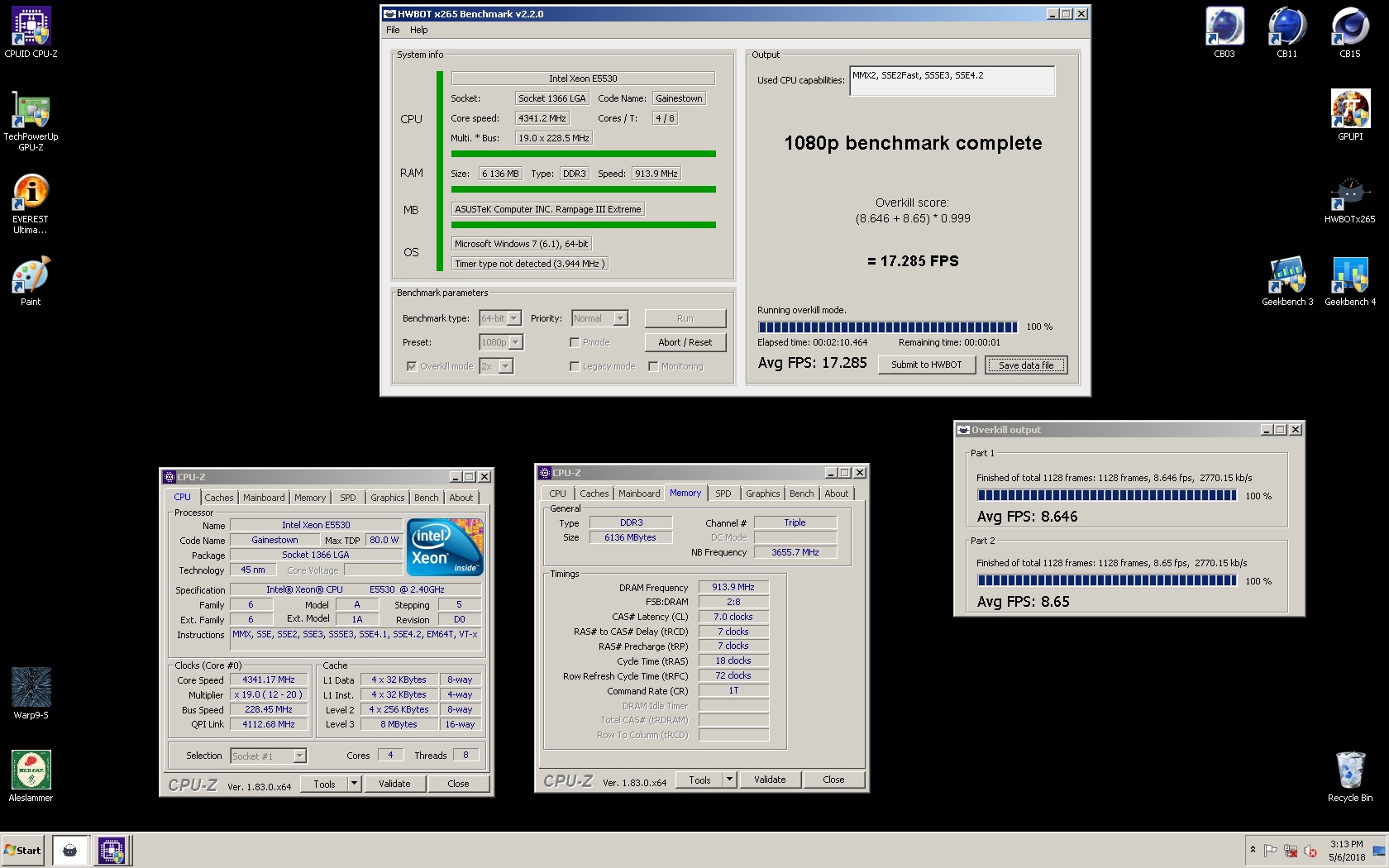
Task: Launch the CB15 Cinebench shortcut
Action: (x=1350, y=31)
